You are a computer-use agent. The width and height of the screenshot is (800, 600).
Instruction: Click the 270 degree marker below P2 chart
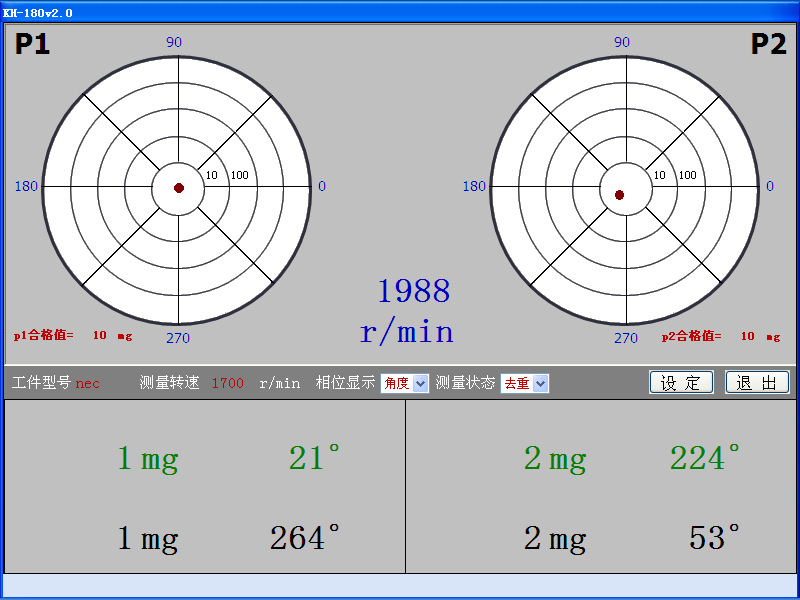[627, 339]
